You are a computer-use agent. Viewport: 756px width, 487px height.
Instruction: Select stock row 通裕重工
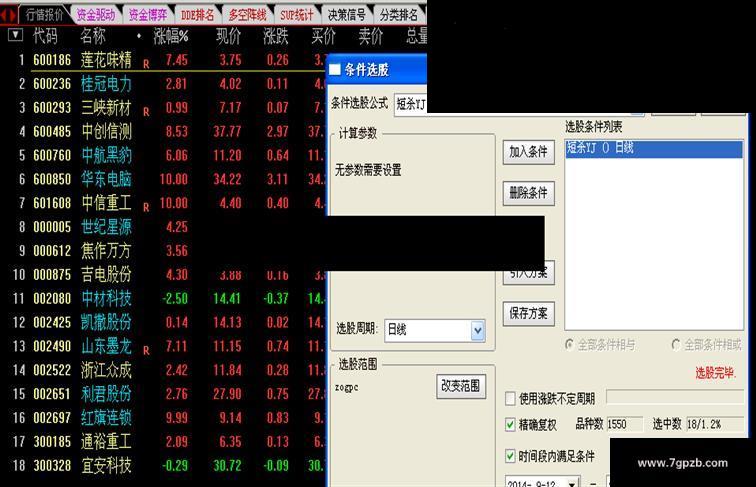pyautogui.click(x=164, y=442)
